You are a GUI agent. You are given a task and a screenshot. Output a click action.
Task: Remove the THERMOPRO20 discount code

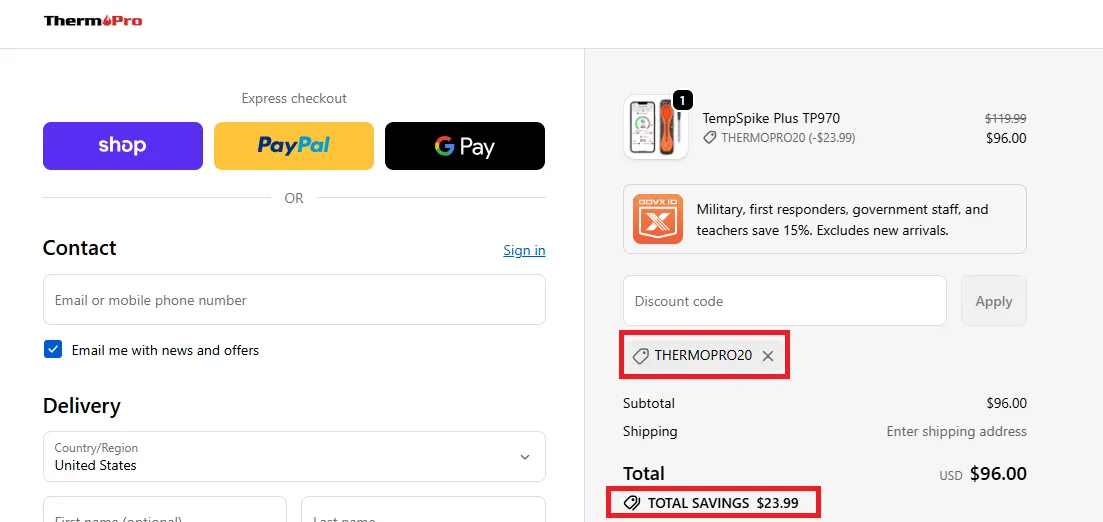pos(768,356)
